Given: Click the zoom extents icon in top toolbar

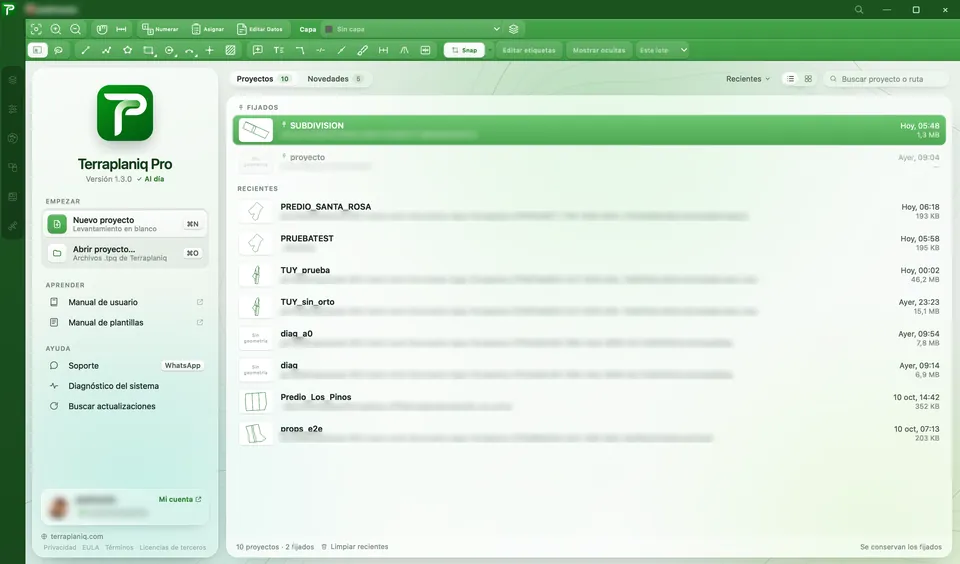Looking at the screenshot, I should (x=36, y=29).
